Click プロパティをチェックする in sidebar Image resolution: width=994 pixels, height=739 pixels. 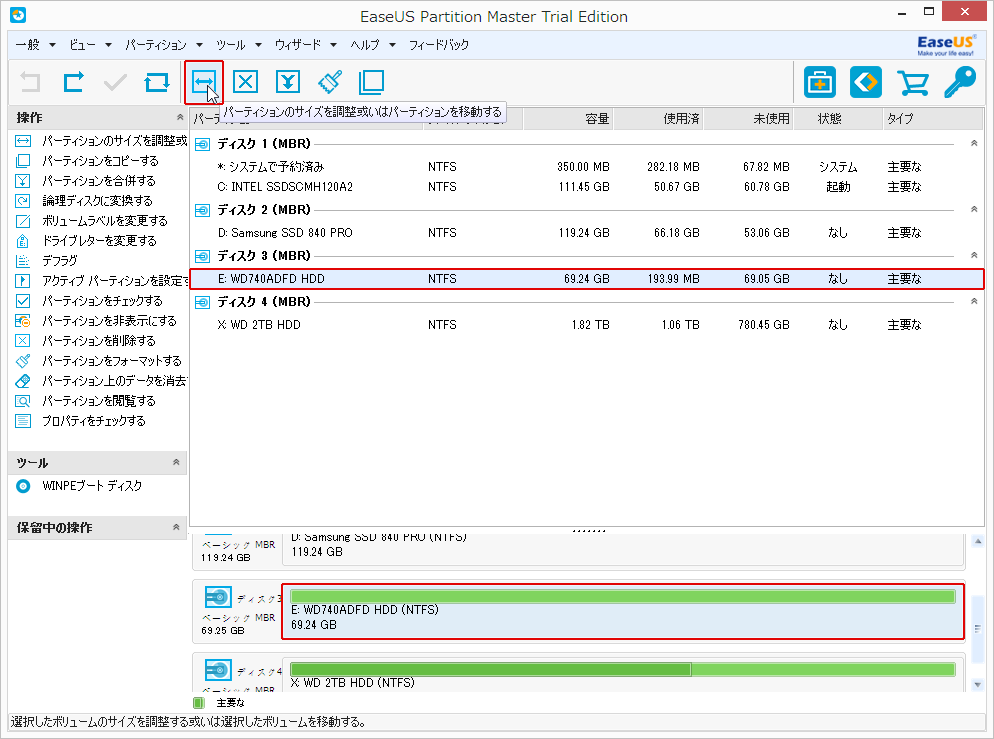(94, 421)
